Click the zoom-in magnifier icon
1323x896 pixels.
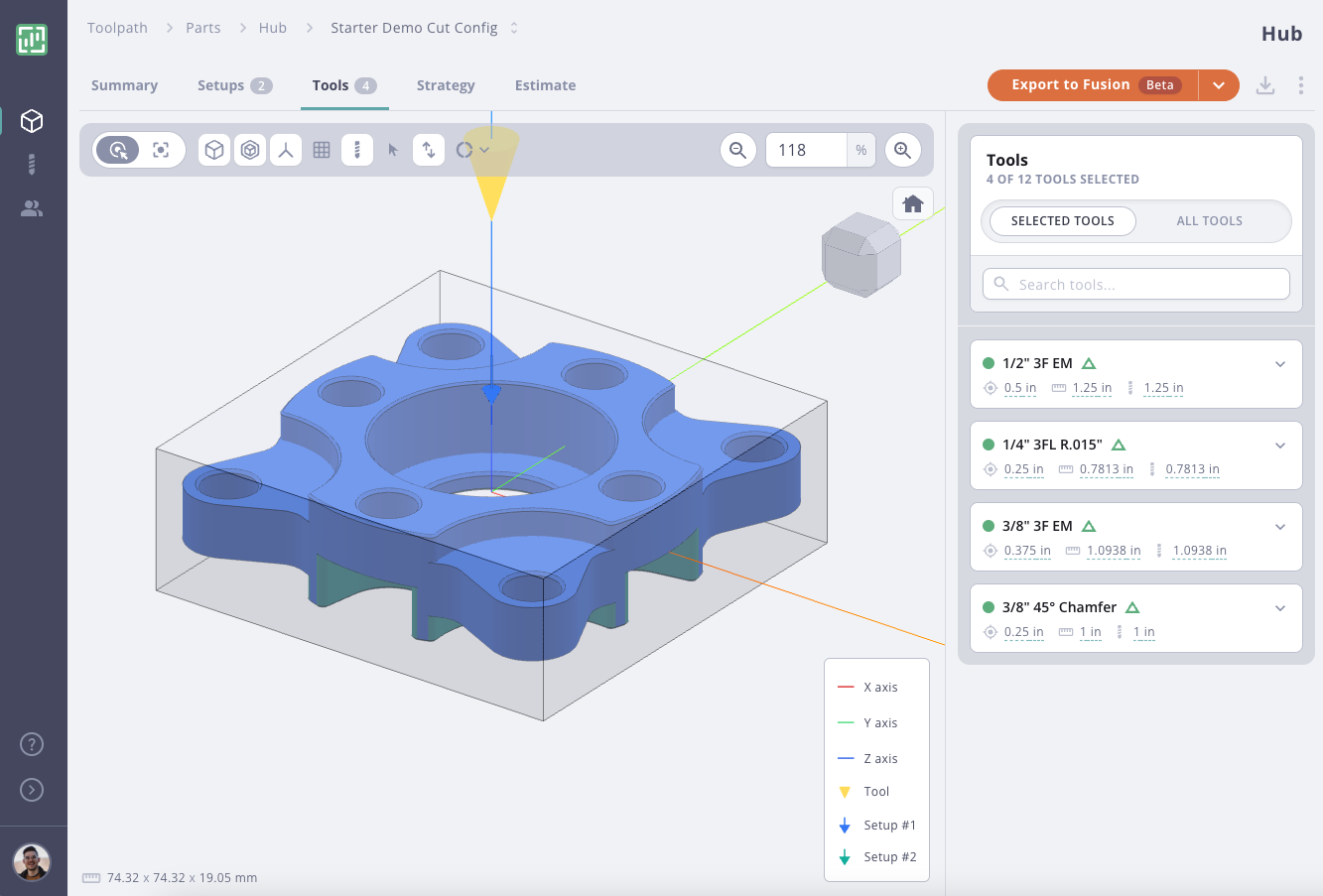coord(902,150)
